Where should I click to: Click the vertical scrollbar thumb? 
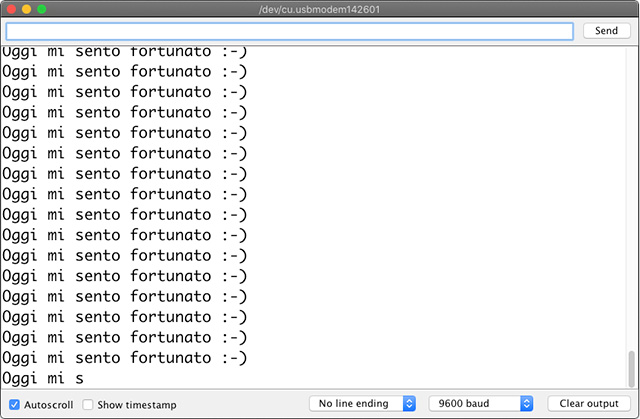point(630,368)
